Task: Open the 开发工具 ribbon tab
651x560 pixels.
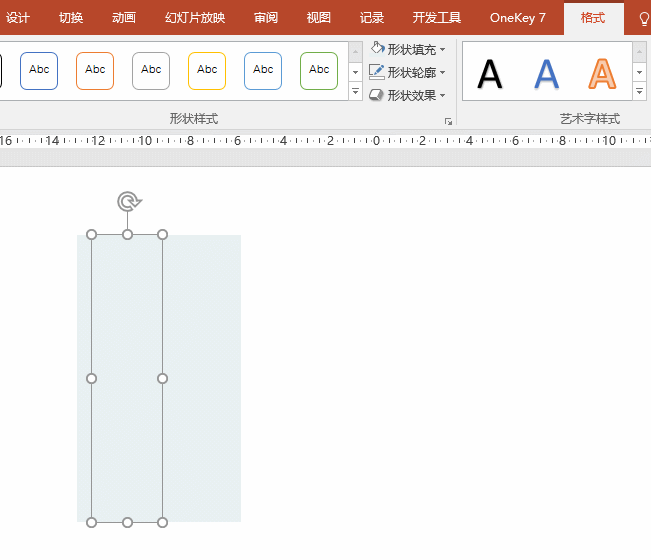Action: [x=437, y=18]
